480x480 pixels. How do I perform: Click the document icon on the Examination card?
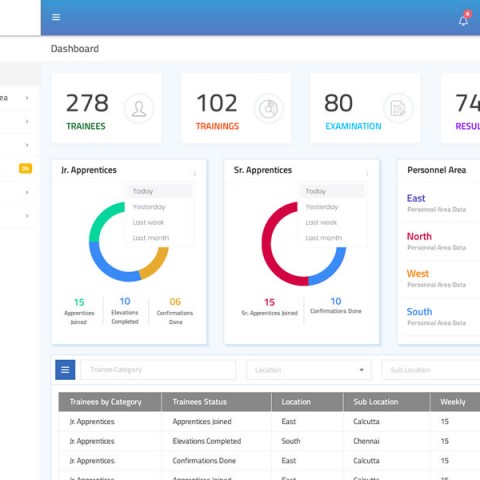[398, 108]
